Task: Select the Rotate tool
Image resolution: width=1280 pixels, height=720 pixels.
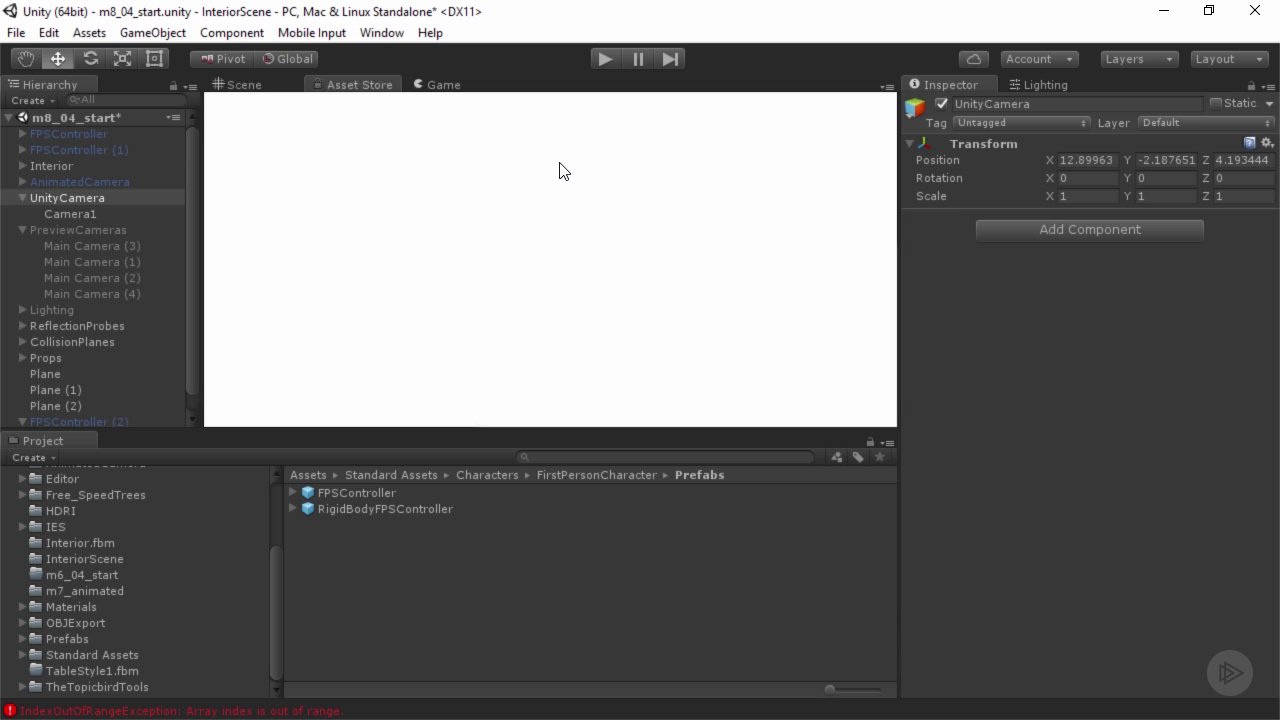Action: [90, 59]
